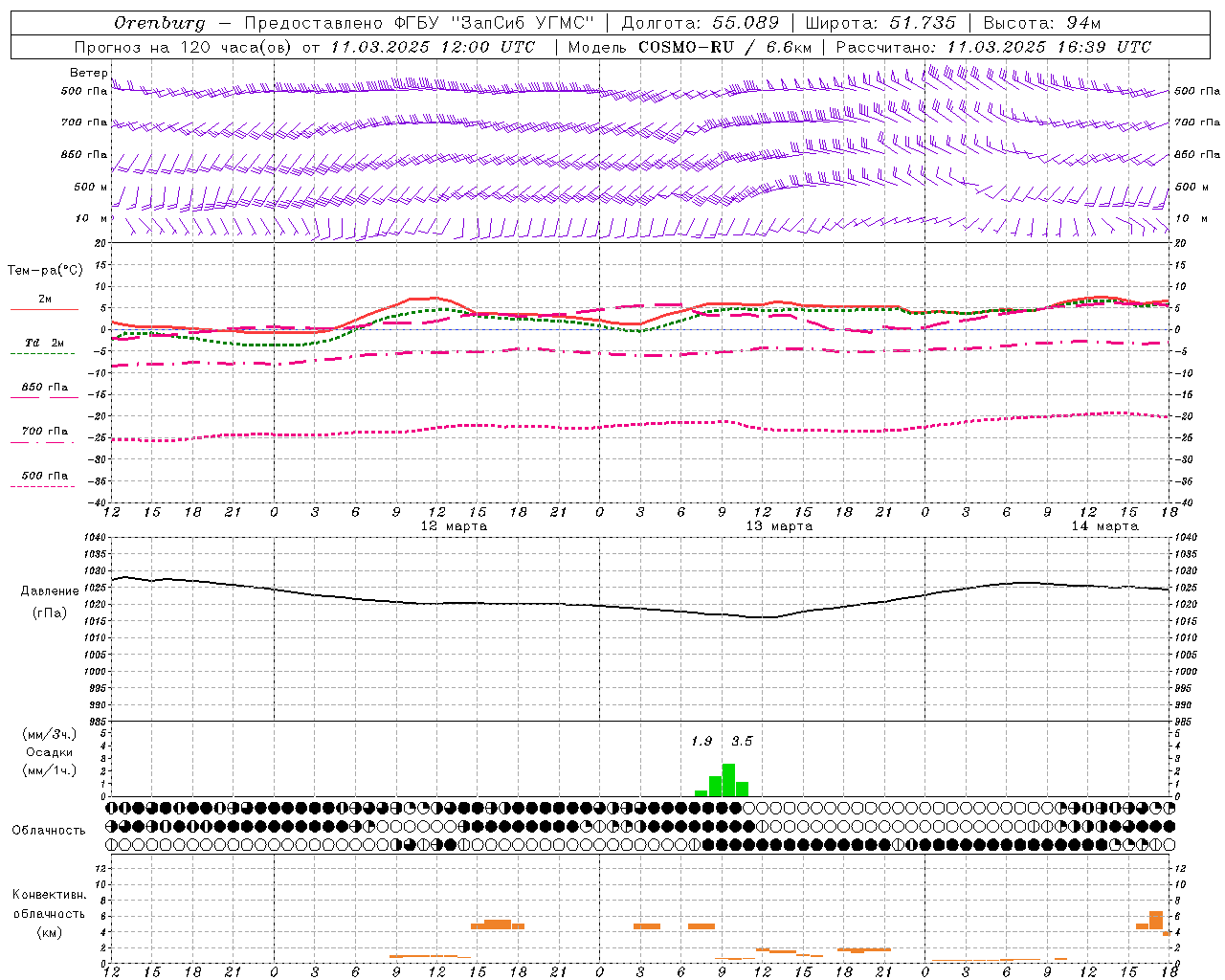Click the Ветер wind panel label

[88, 73]
